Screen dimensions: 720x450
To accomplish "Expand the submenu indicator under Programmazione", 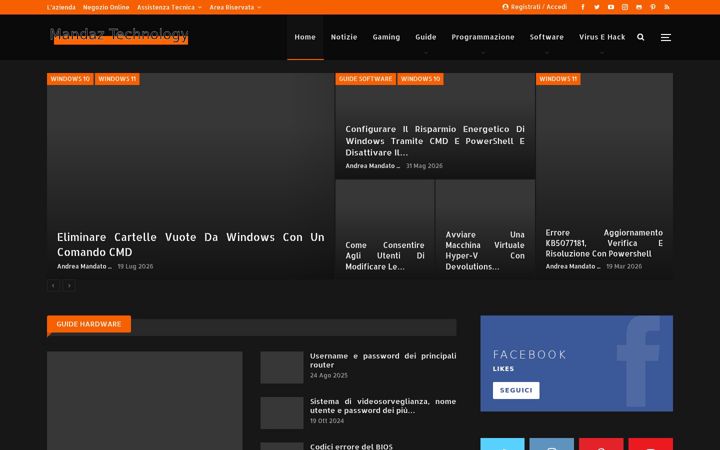I will [483, 53].
